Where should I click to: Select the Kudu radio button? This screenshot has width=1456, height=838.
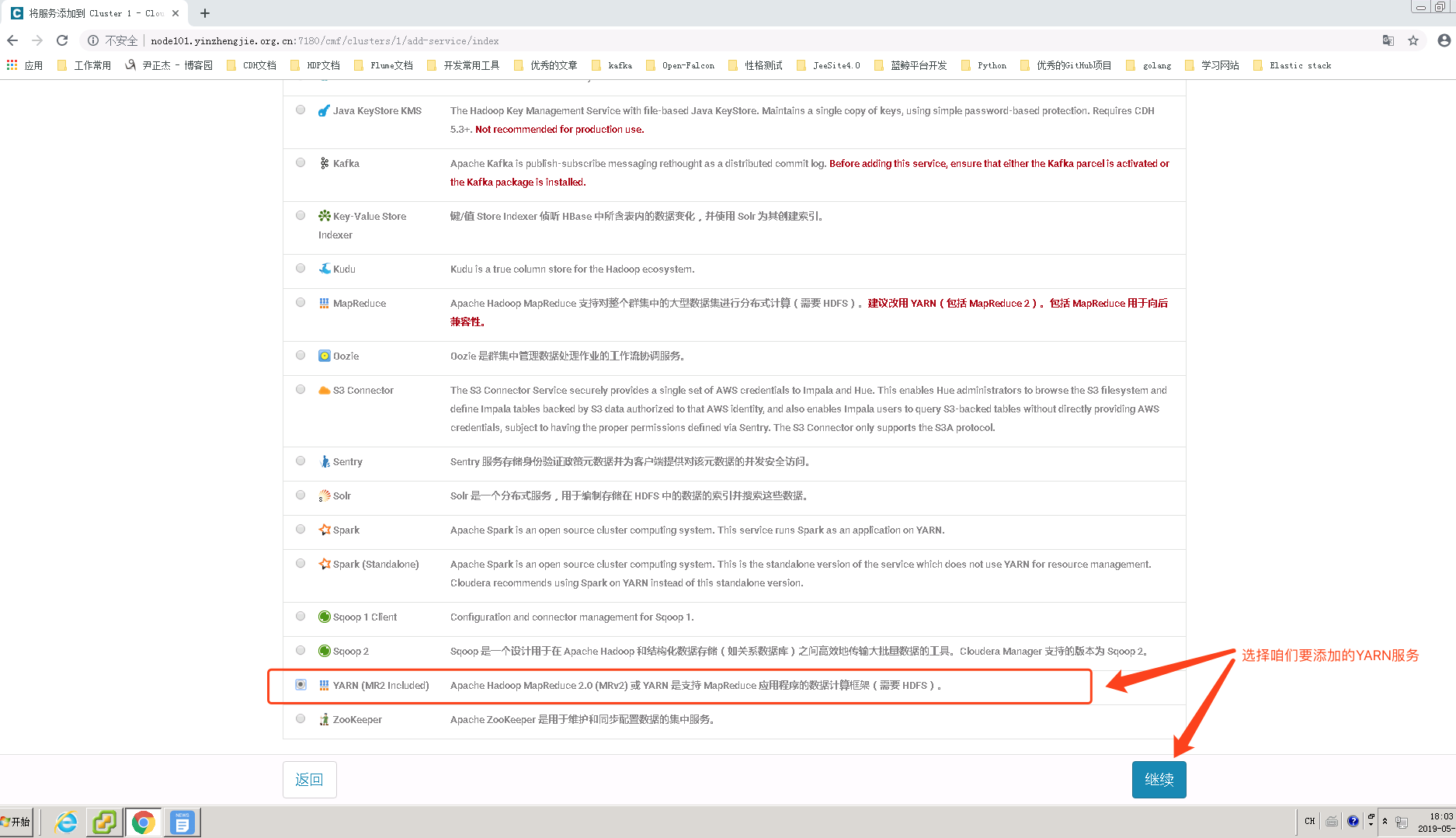click(x=301, y=269)
